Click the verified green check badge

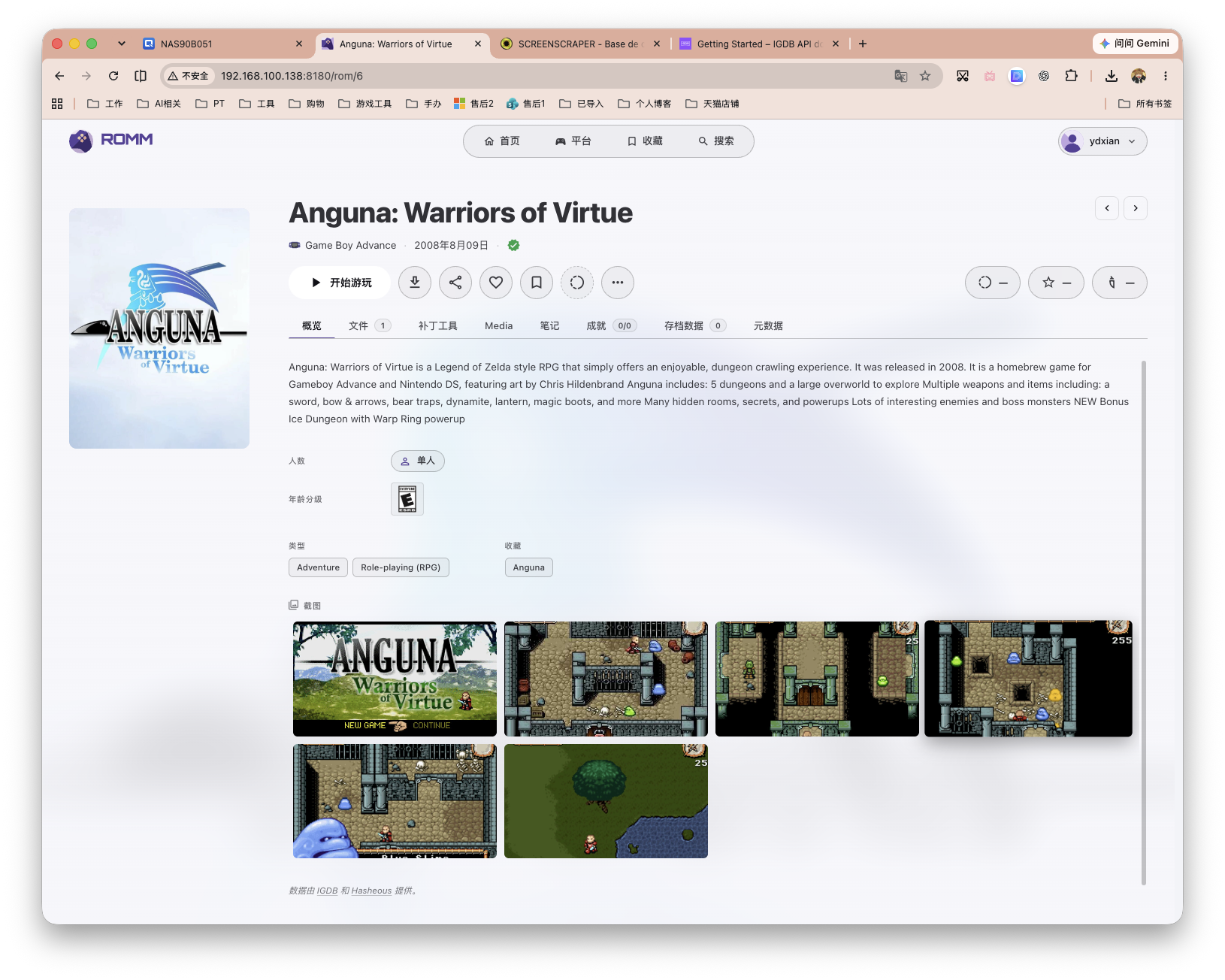coord(514,245)
